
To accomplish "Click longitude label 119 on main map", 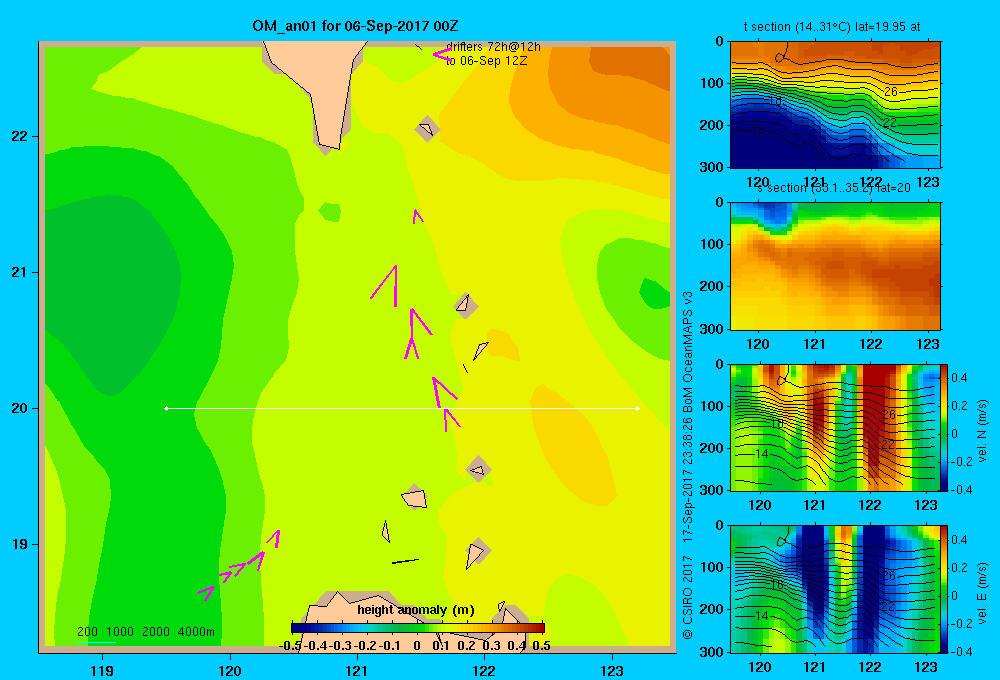I will pos(102,670).
